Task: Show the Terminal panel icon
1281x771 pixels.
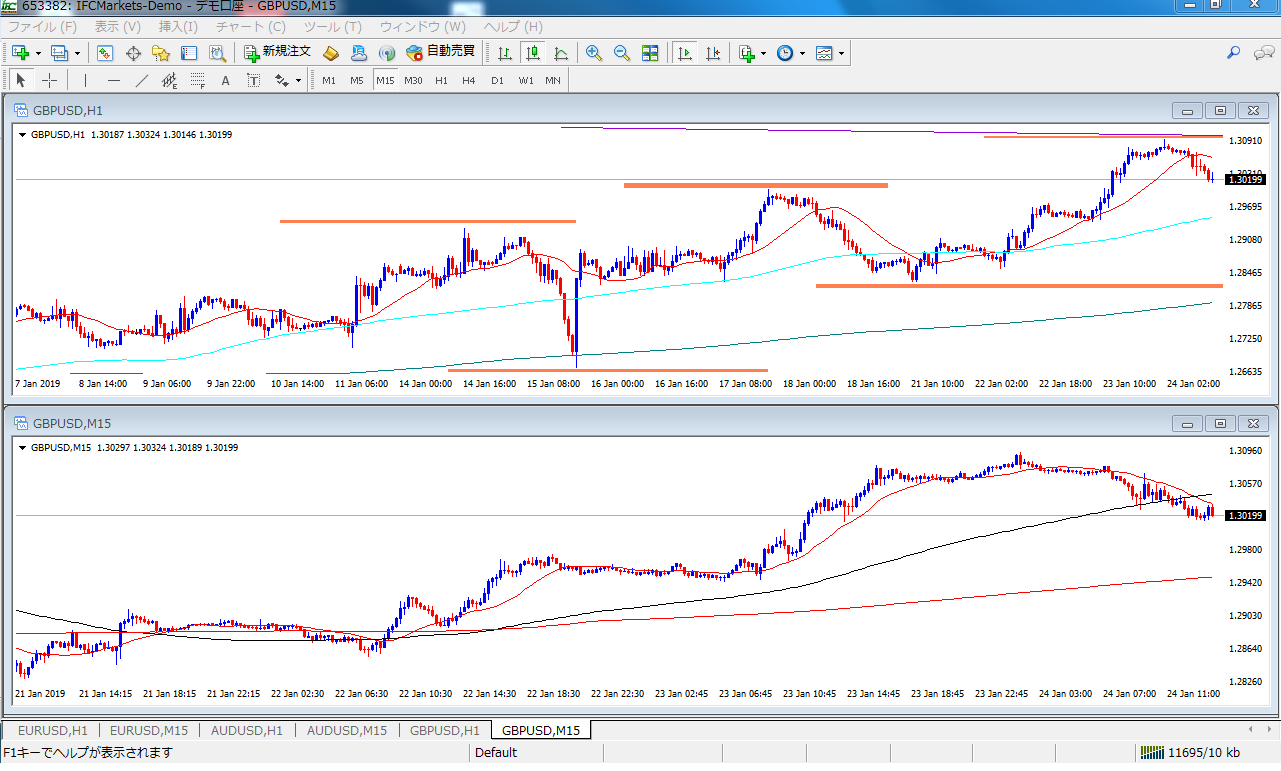Action: [x=189, y=53]
